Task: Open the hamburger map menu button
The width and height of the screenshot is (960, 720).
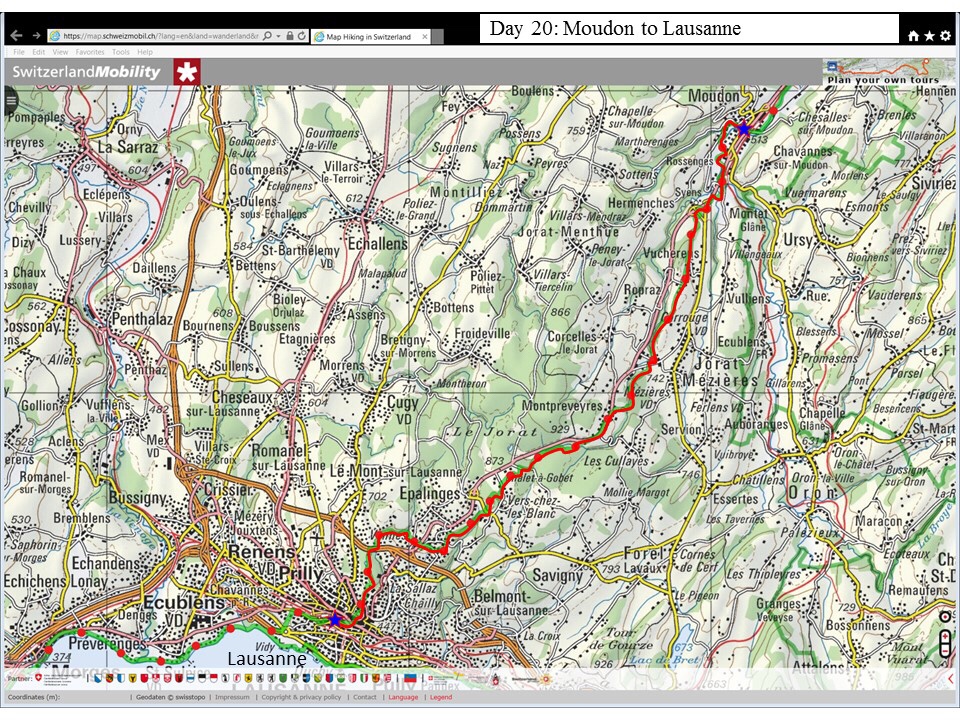Action: point(11,98)
